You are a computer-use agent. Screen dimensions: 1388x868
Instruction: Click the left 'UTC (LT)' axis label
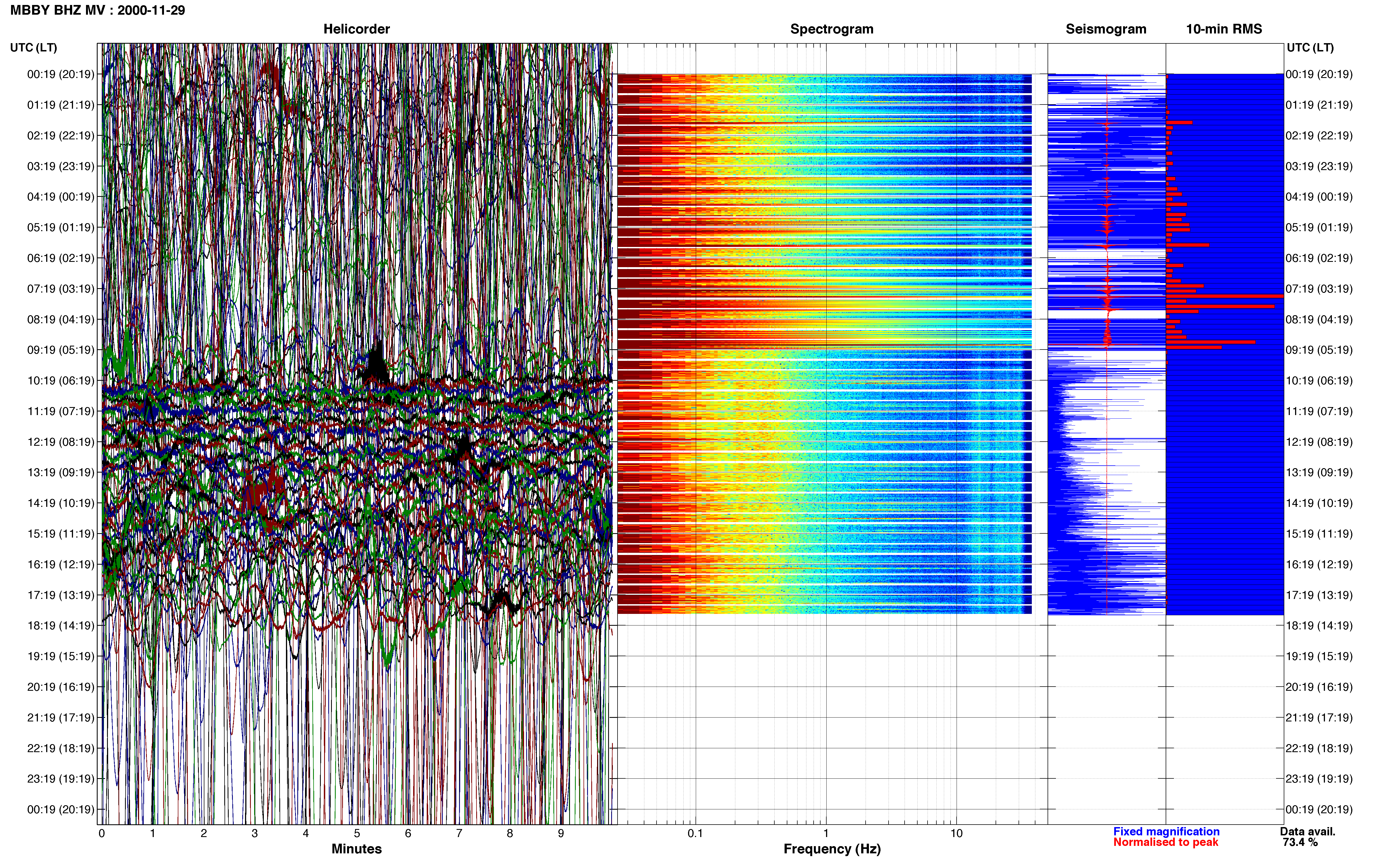point(33,48)
